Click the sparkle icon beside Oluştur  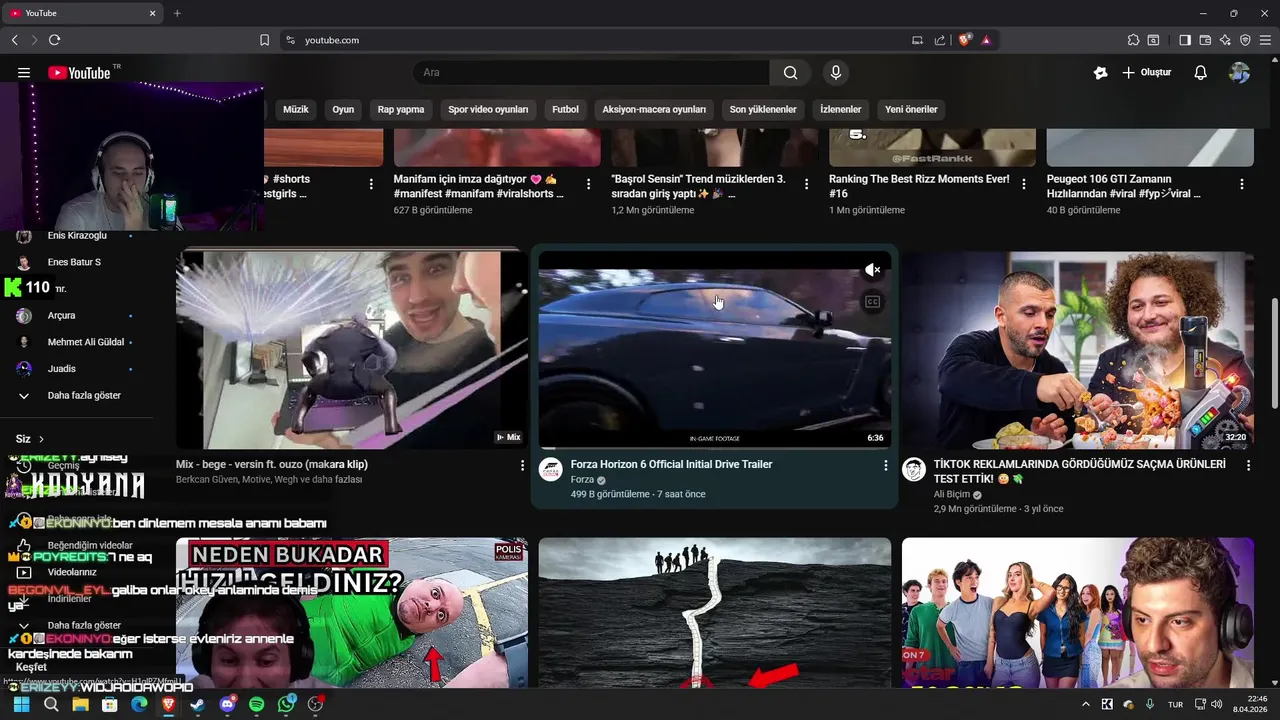(1101, 73)
